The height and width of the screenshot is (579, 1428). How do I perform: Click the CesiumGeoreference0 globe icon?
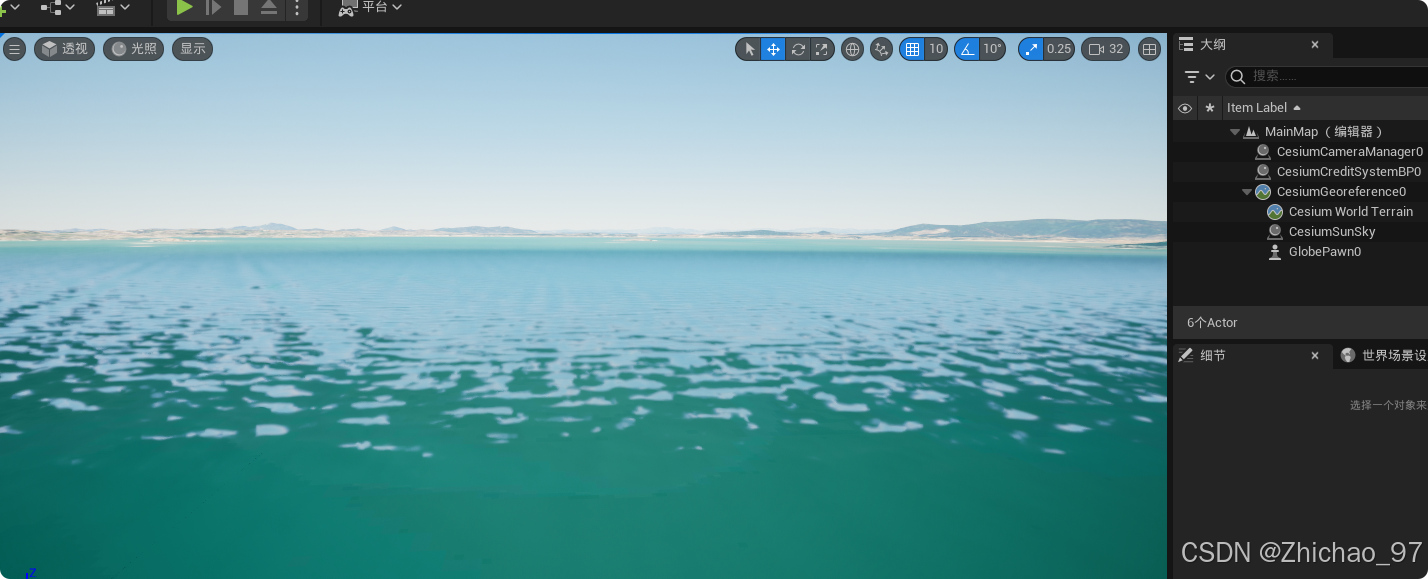coord(1263,192)
